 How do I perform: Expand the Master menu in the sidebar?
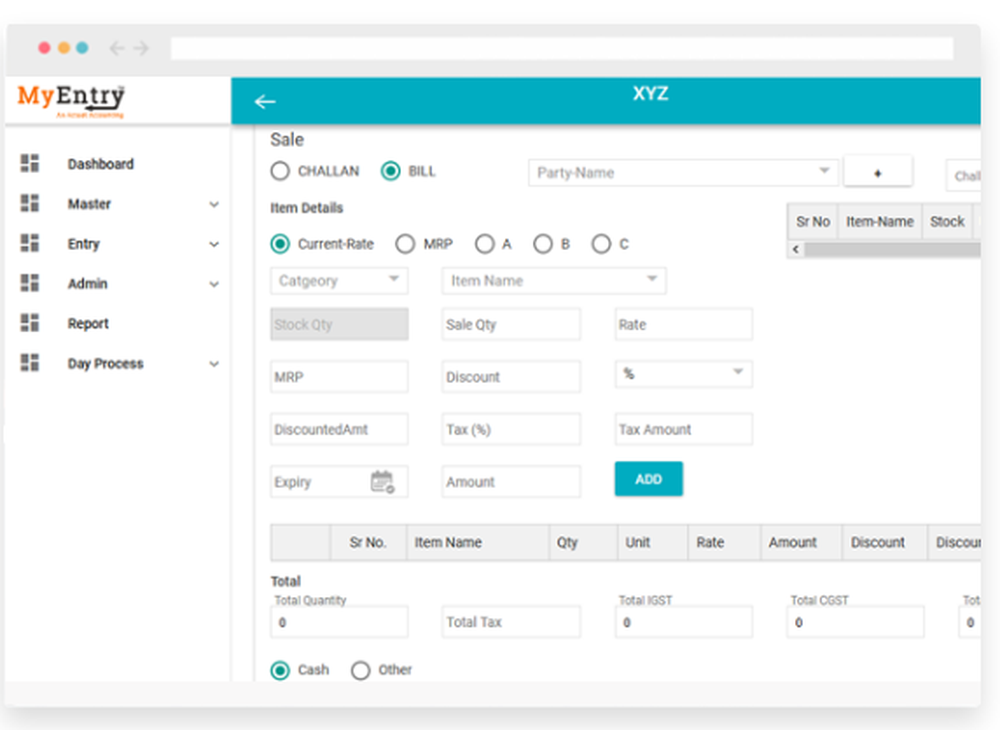[89, 204]
